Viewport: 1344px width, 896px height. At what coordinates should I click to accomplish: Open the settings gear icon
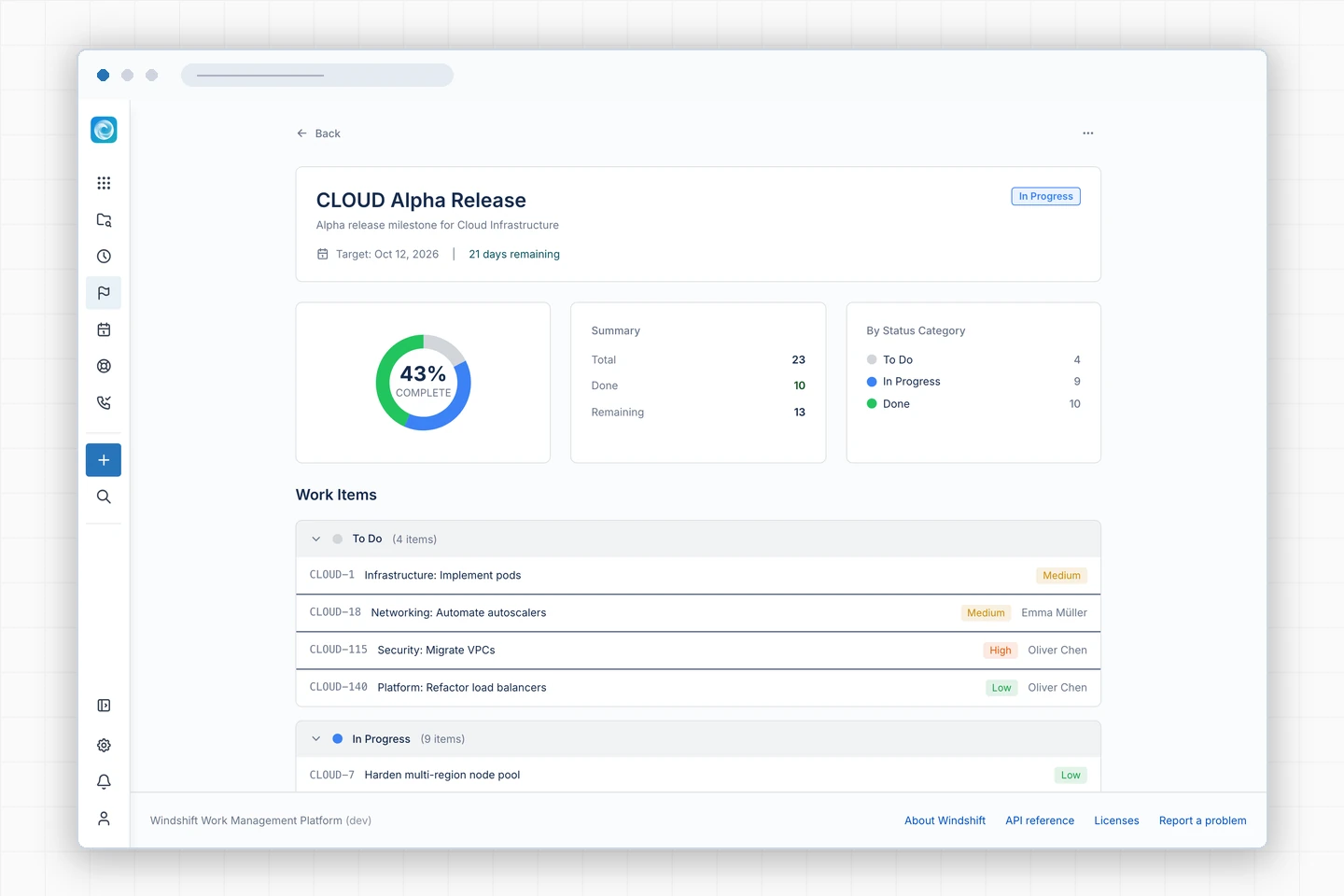point(104,745)
